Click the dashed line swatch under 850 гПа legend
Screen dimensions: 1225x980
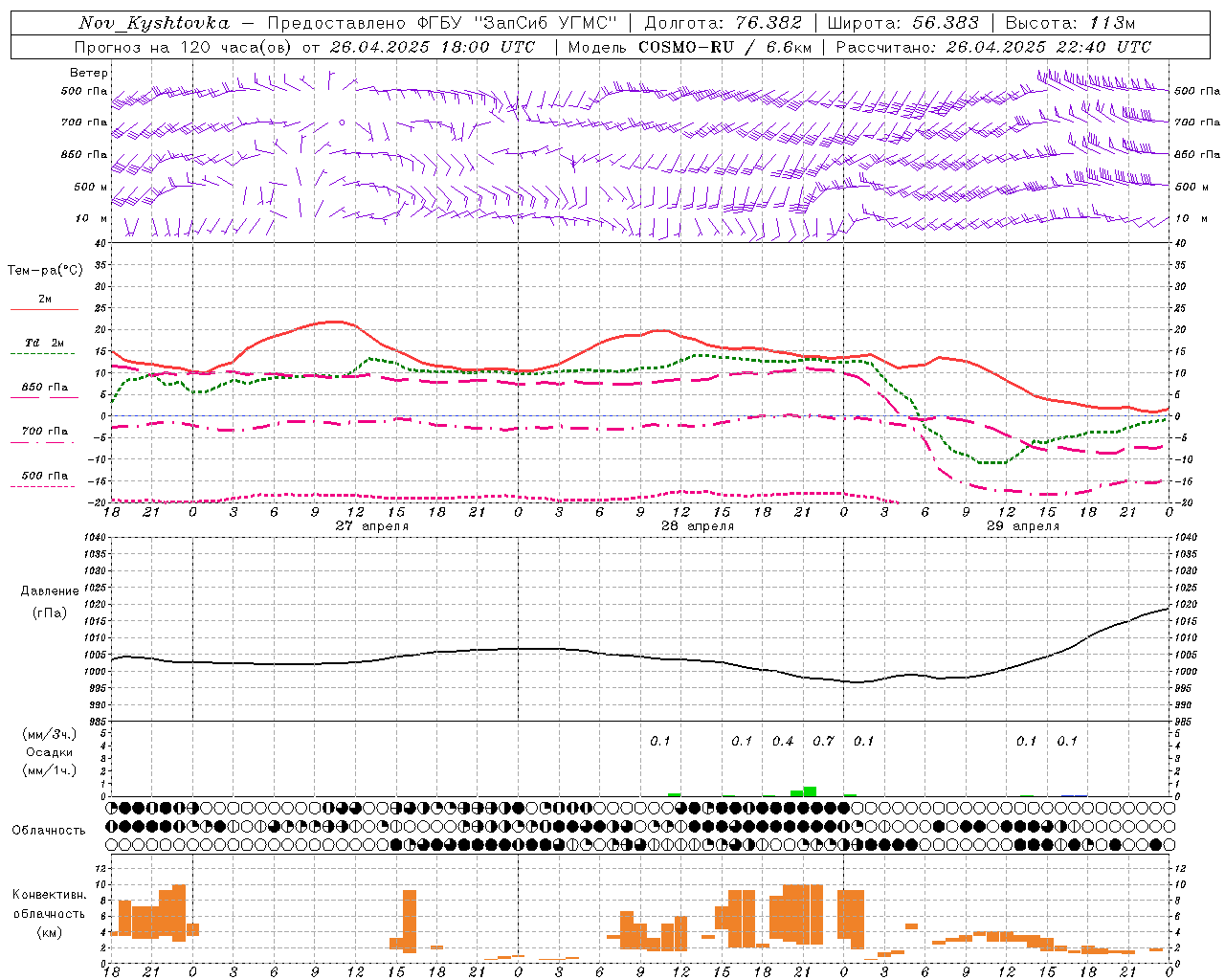(x=44, y=397)
